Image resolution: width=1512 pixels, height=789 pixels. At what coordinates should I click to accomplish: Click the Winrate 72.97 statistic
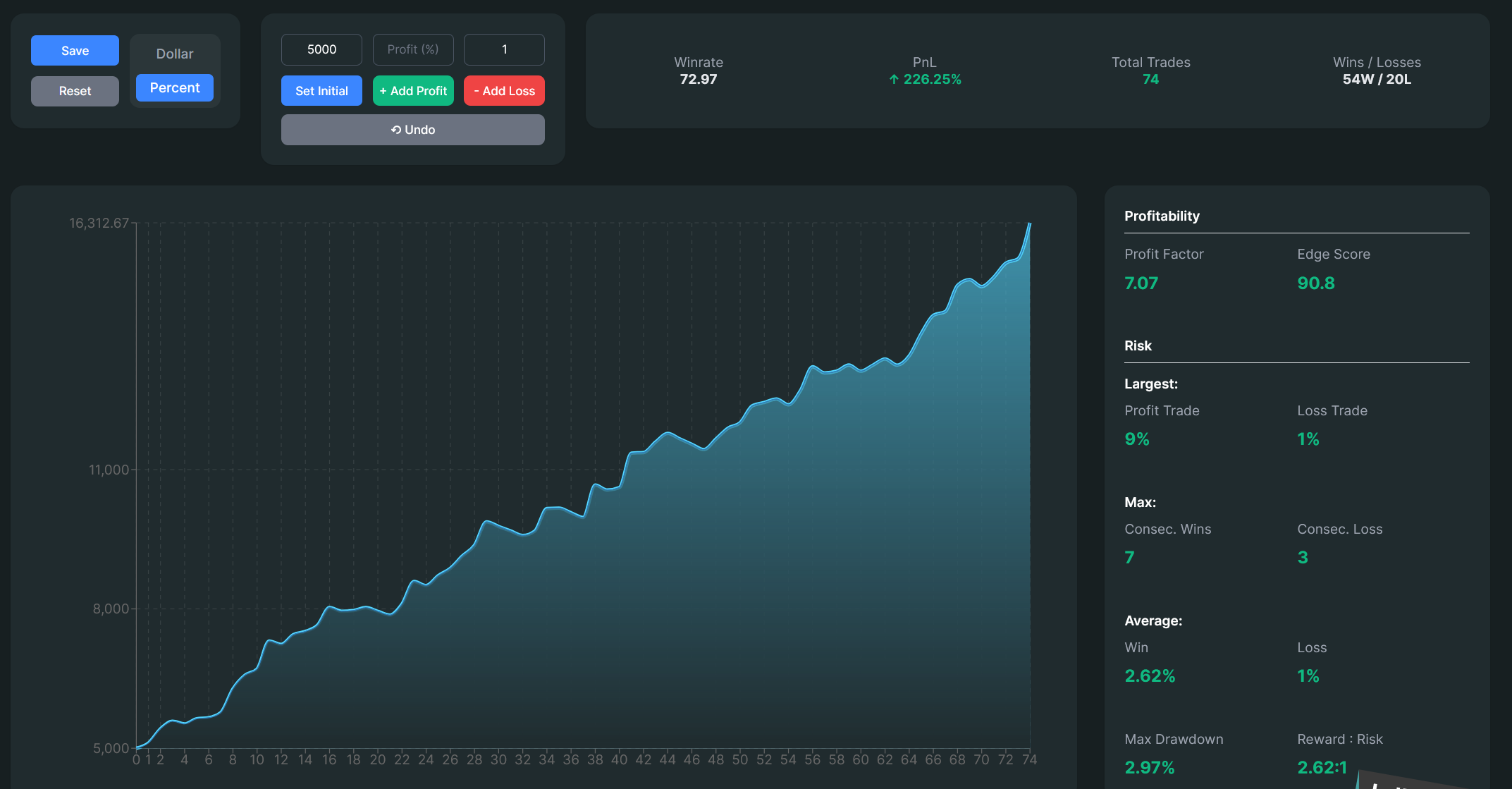pos(698,79)
